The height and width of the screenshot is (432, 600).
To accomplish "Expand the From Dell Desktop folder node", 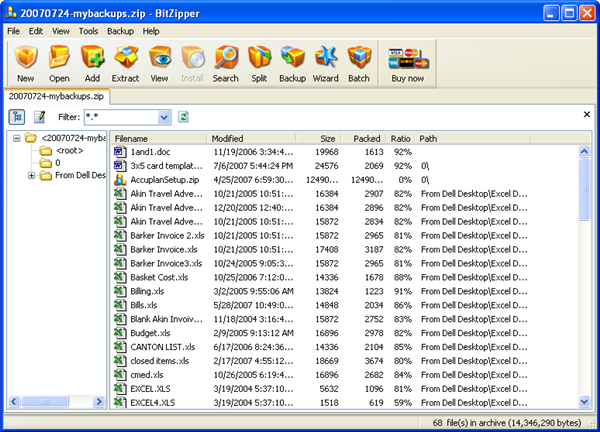I will pyautogui.click(x=31, y=176).
